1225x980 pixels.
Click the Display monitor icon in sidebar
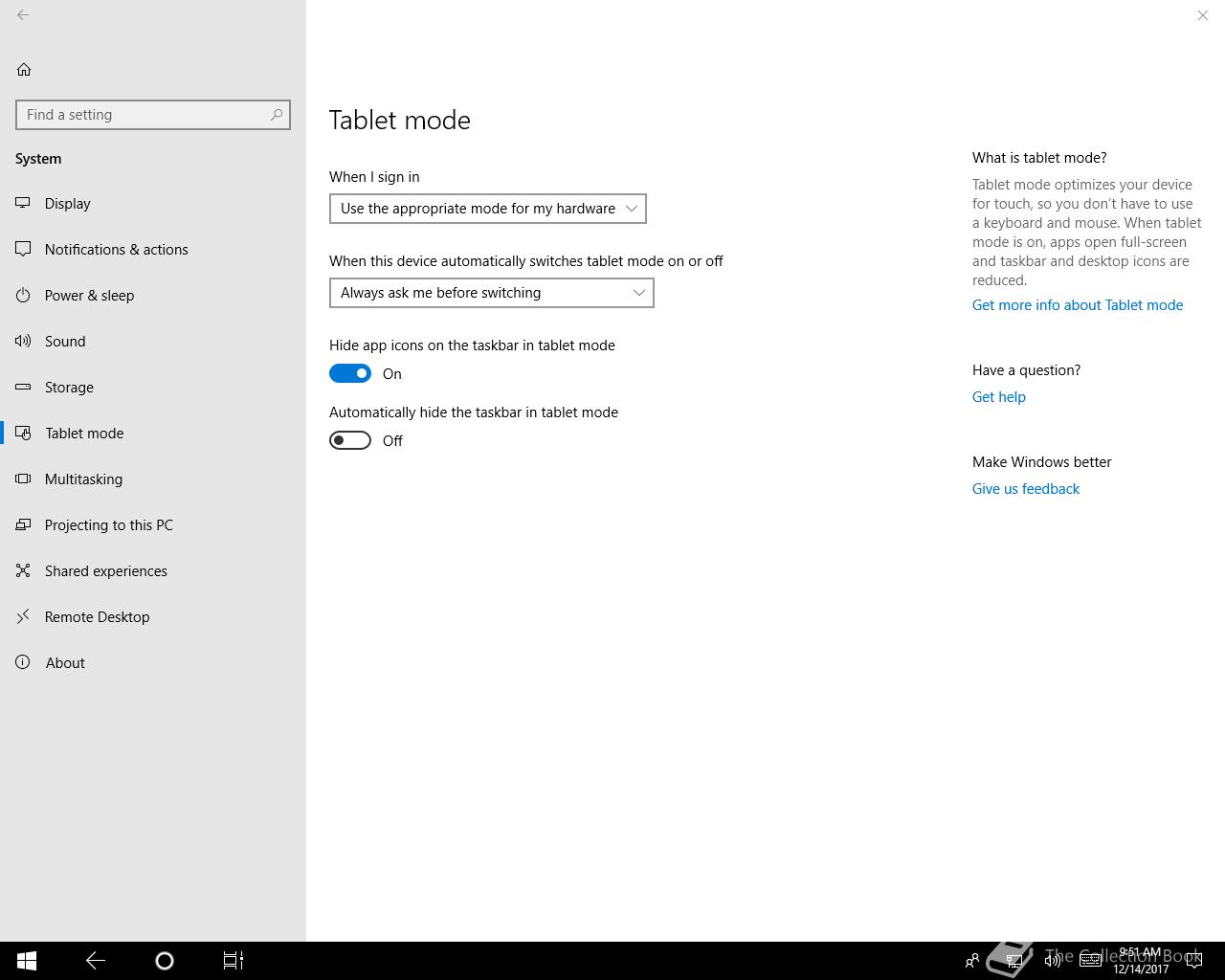click(x=23, y=203)
